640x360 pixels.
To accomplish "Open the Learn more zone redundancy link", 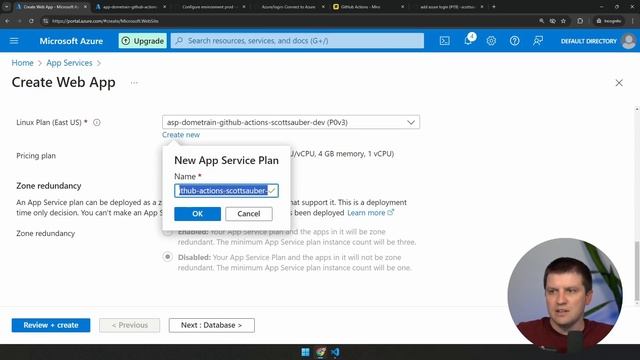I will click(x=370, y=213).
